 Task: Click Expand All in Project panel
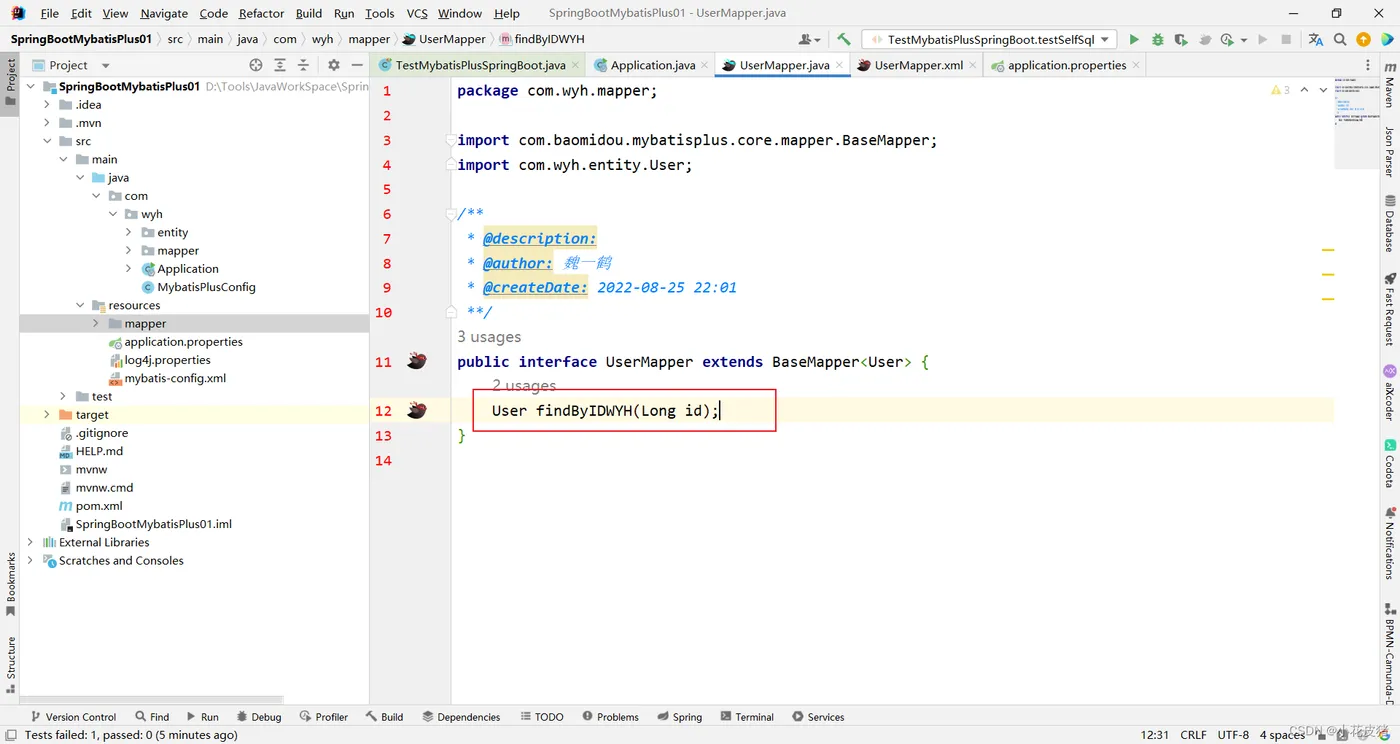click(x=280, y=65)
